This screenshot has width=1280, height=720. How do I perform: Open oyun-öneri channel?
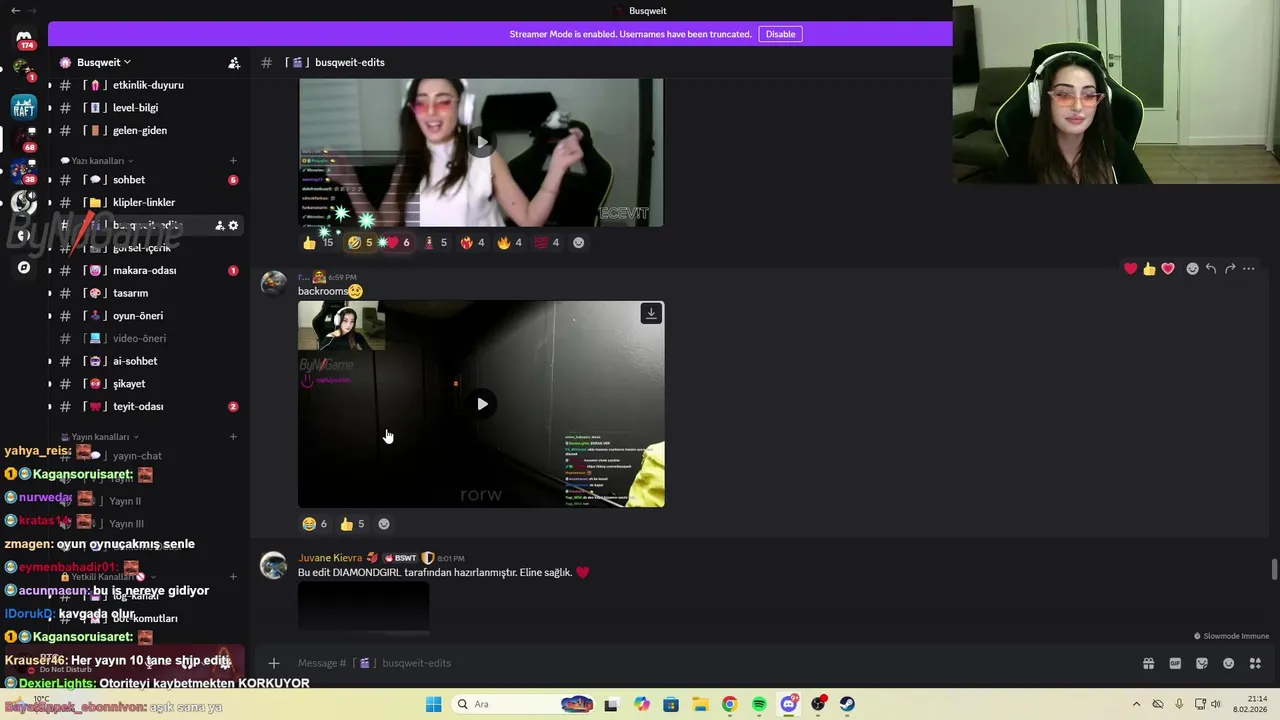(x=147, y=316)
